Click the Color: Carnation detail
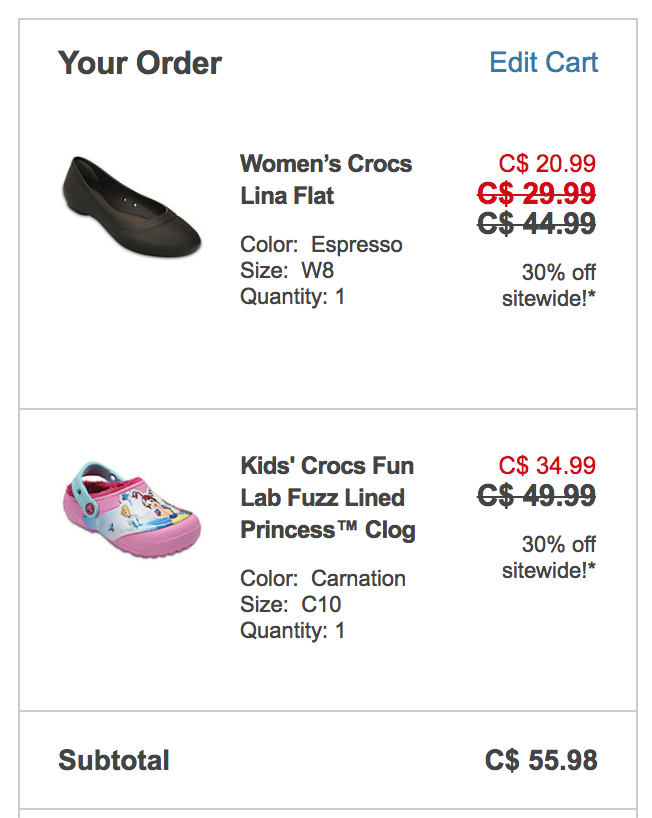This screenshot has height=818, width=652. [323, 579]
